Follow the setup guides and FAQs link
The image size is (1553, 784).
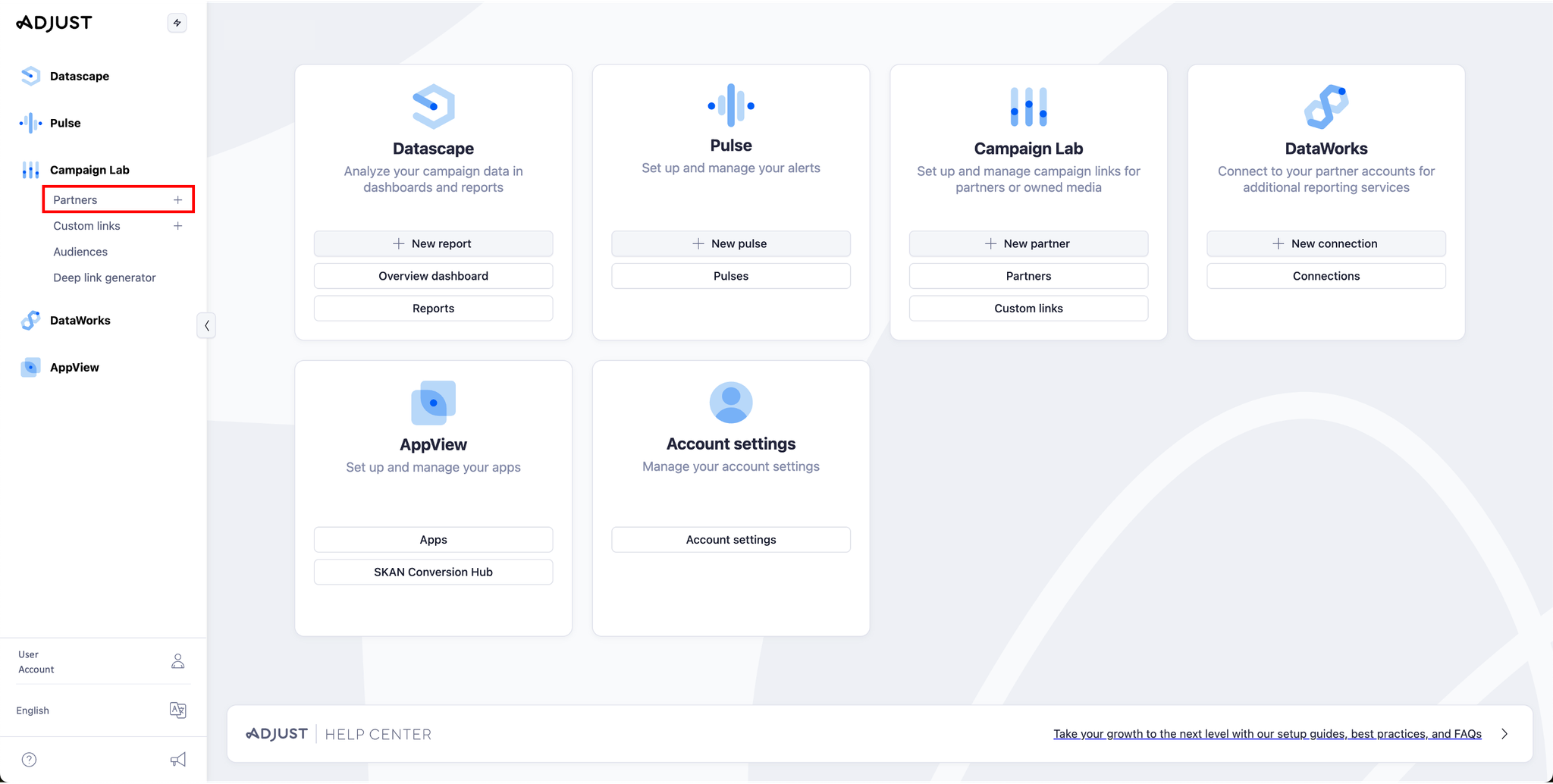click(1267, 734)
